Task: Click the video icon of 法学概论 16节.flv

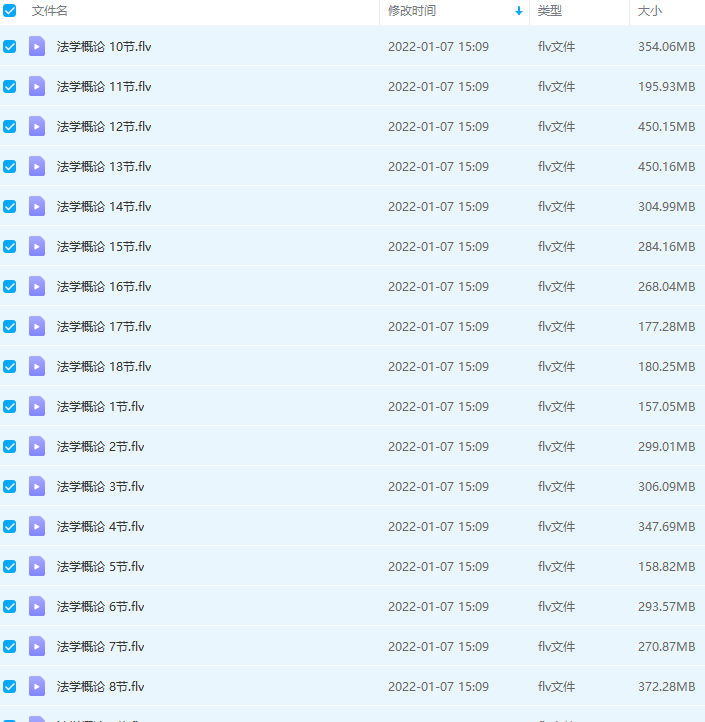Action: click(37, 287)
